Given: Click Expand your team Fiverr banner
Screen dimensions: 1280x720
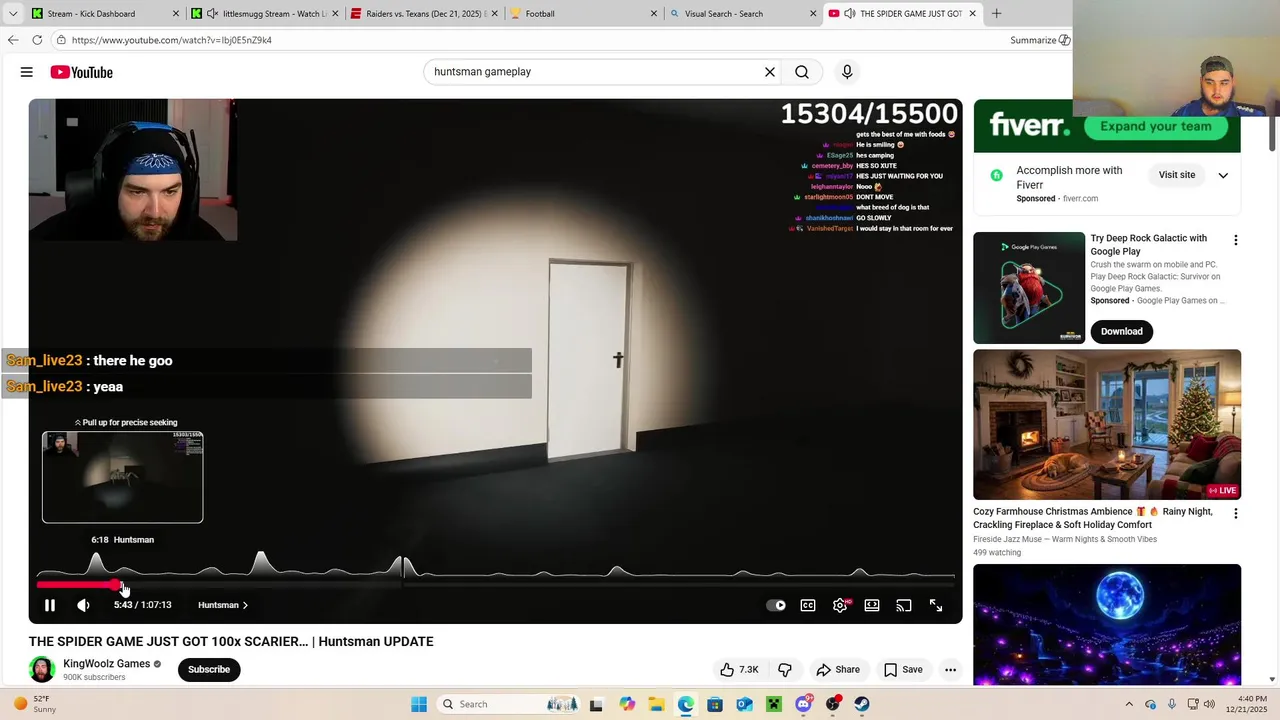Looking at the screenshot, I should pyautogui.click(x=1155, y=126).
